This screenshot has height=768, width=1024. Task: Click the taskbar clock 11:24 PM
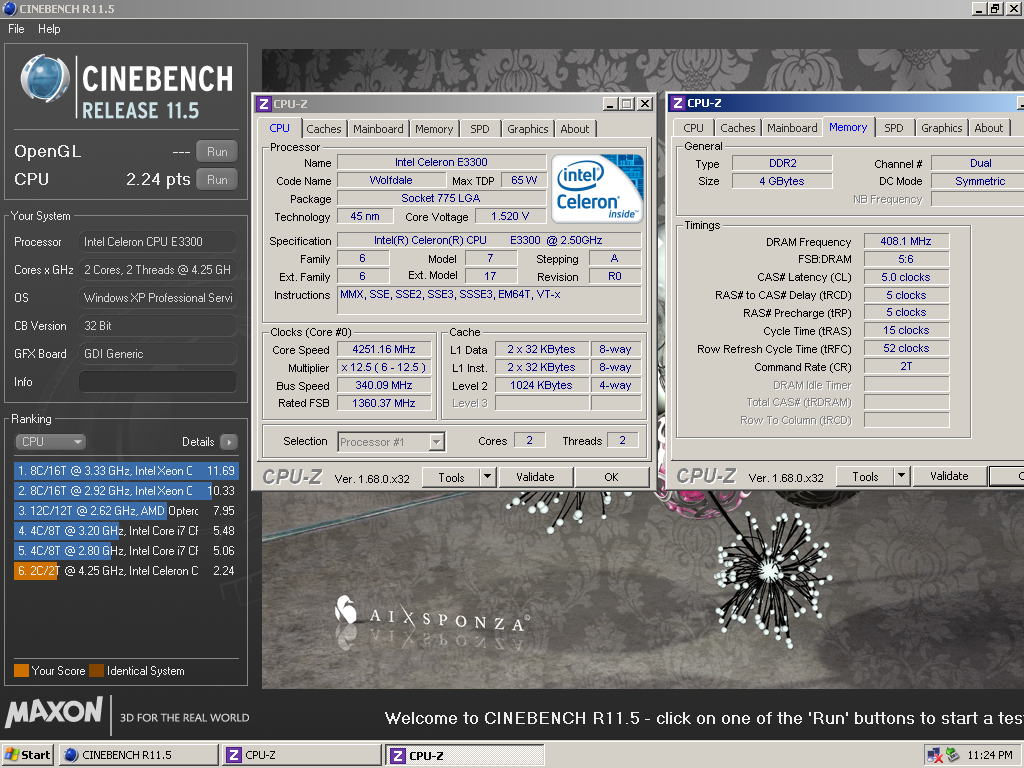(x=990, y=756)
